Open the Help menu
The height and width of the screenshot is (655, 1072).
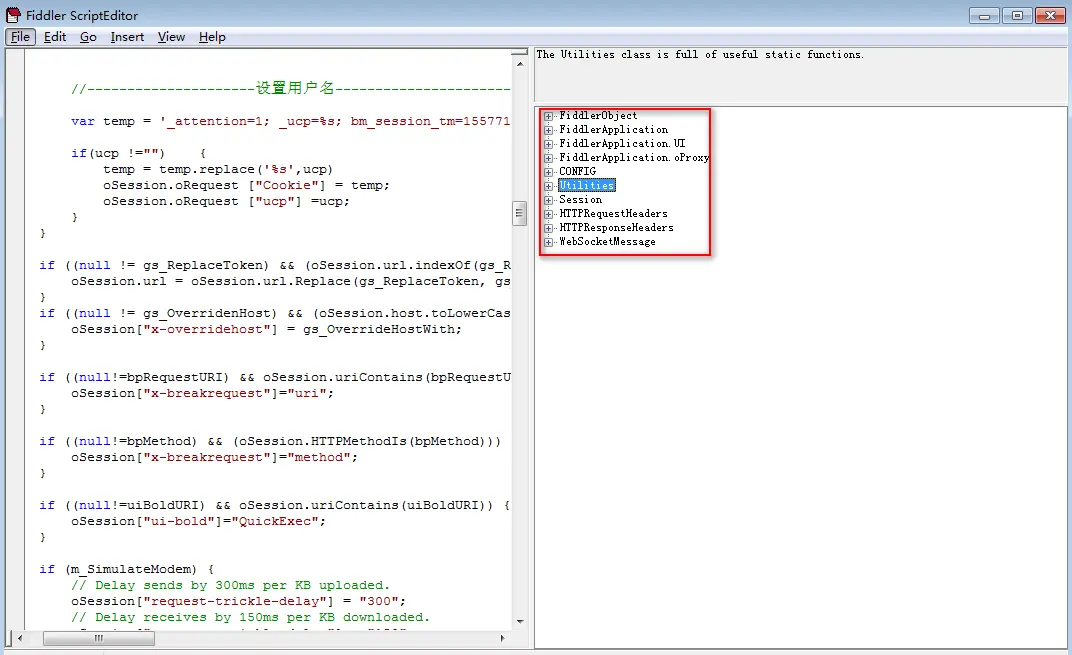tap(212, 37)
